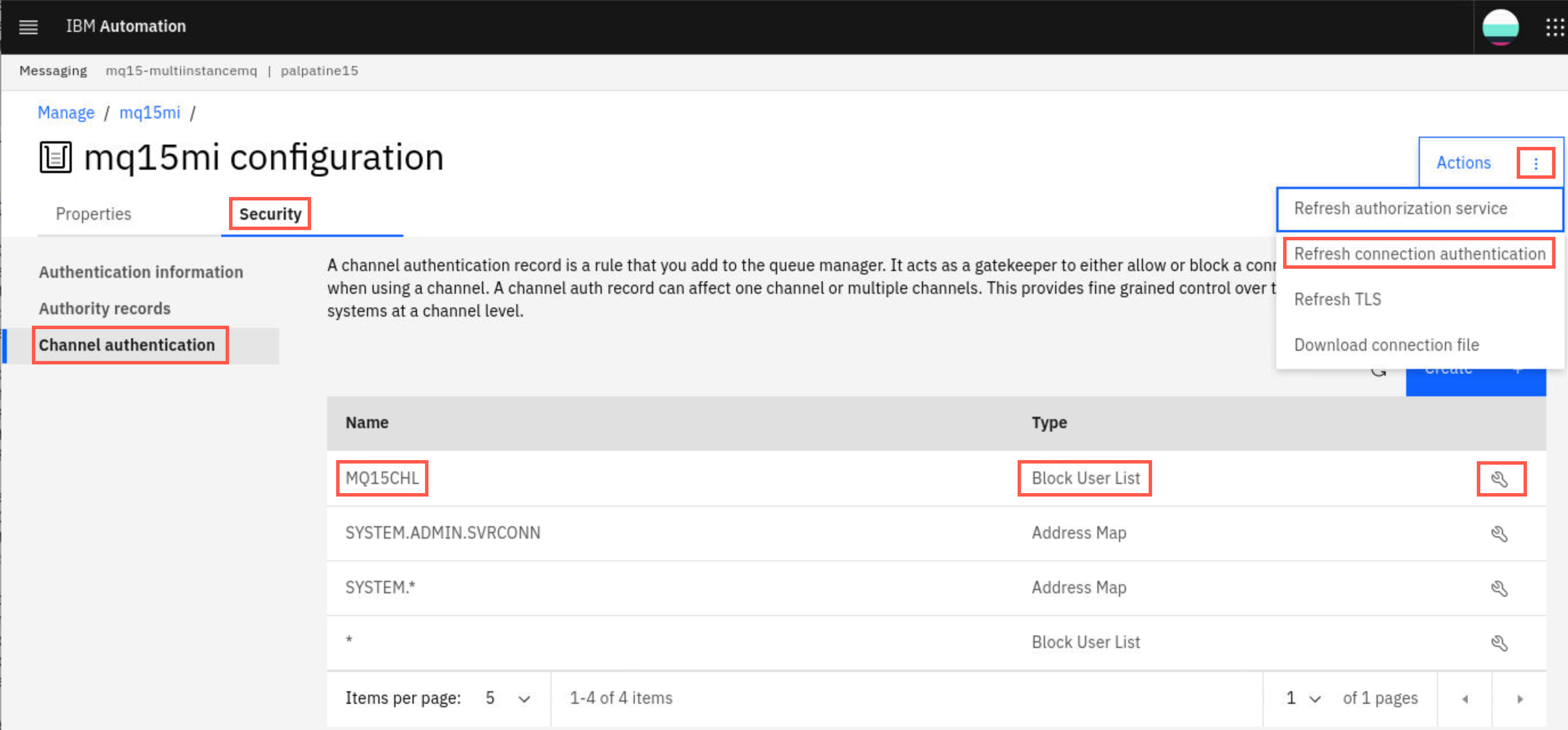Open the user profile avatar
The height and width of the screenshot is (730, 1568).
1500,27
